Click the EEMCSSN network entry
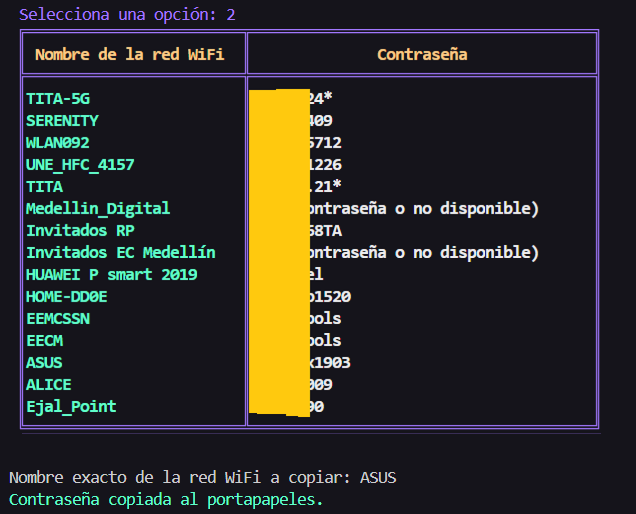The image size is (636, 514). click(57, 319)
